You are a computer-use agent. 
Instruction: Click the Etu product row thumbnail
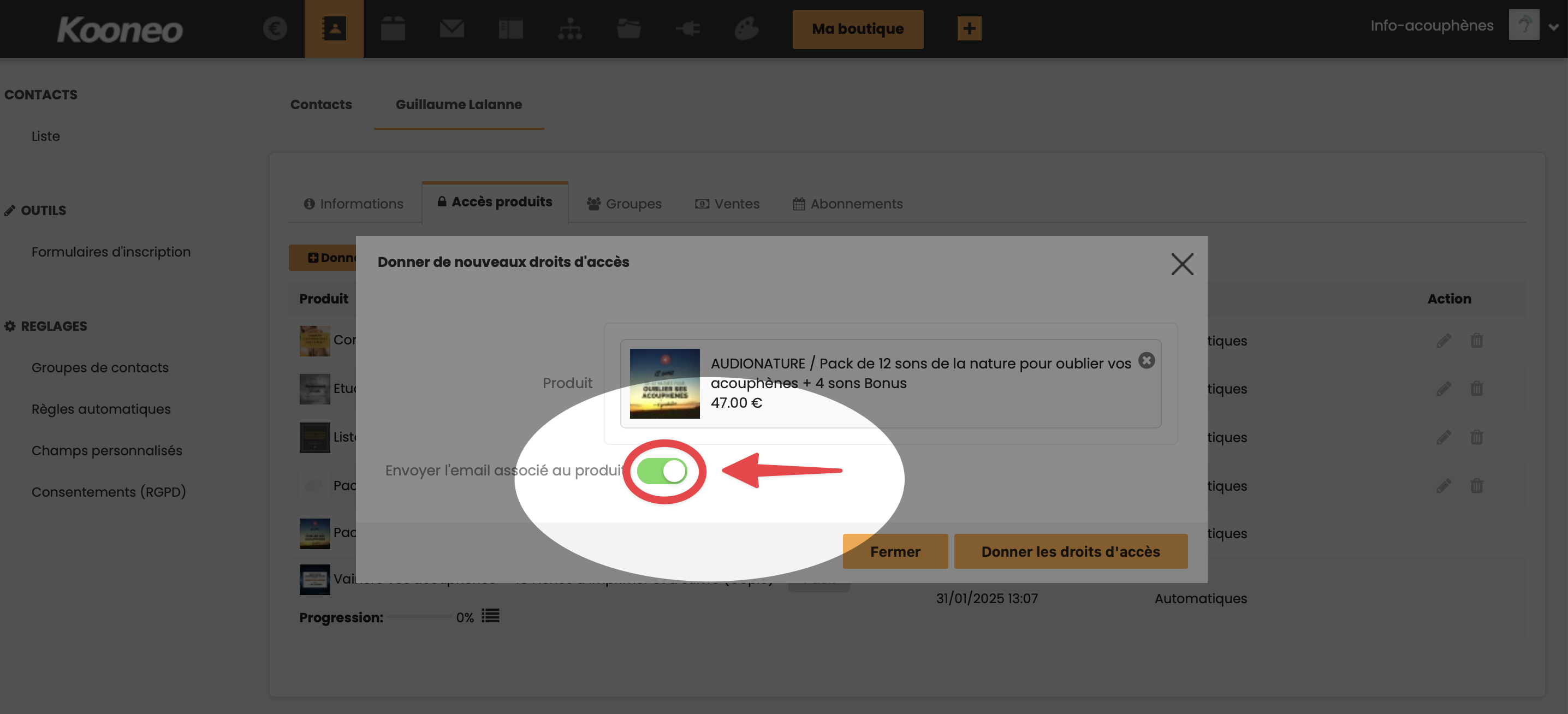tap(314, 388)
